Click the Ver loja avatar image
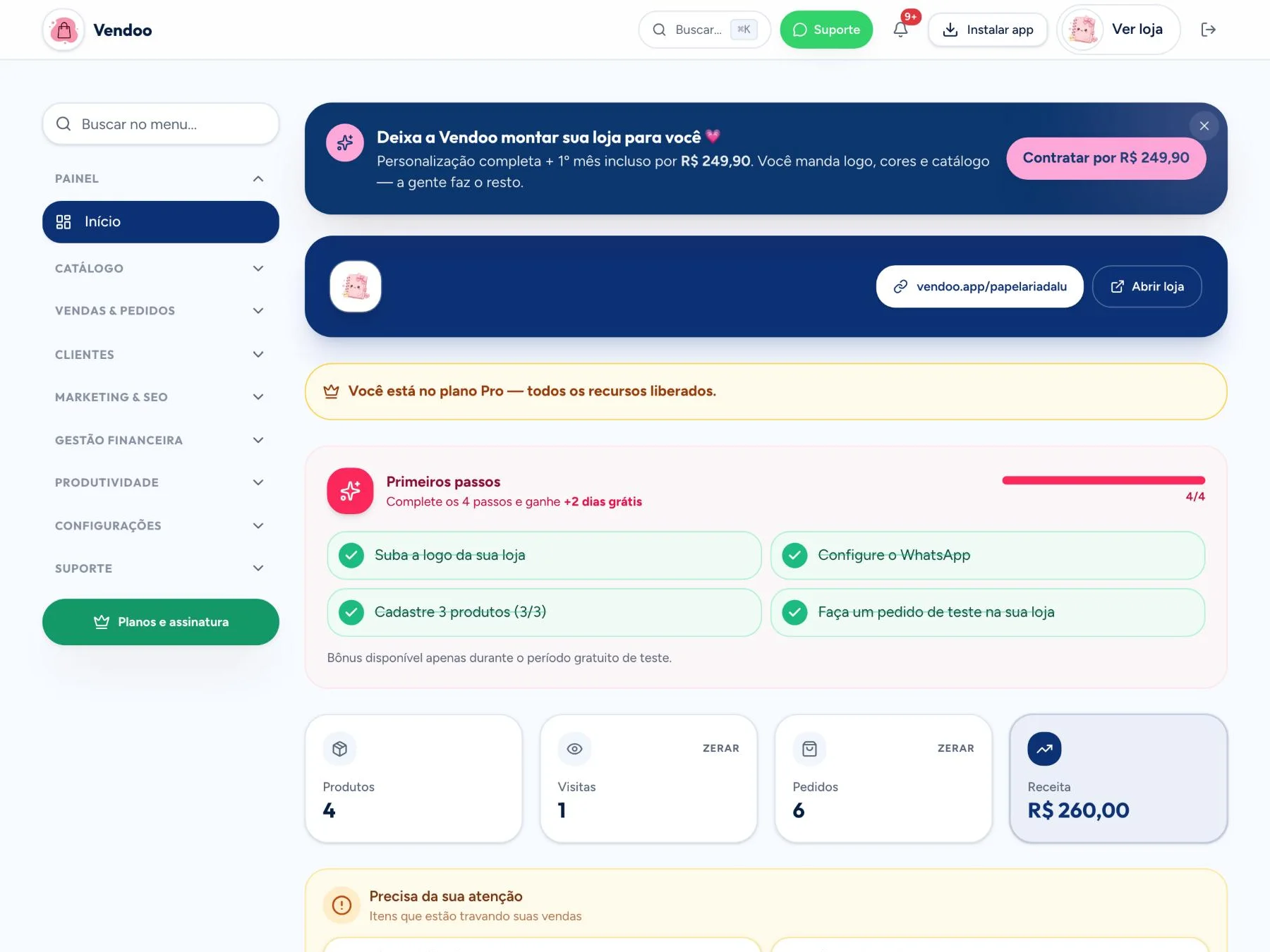The image size is (1270, 952). tap(1082, 30)
